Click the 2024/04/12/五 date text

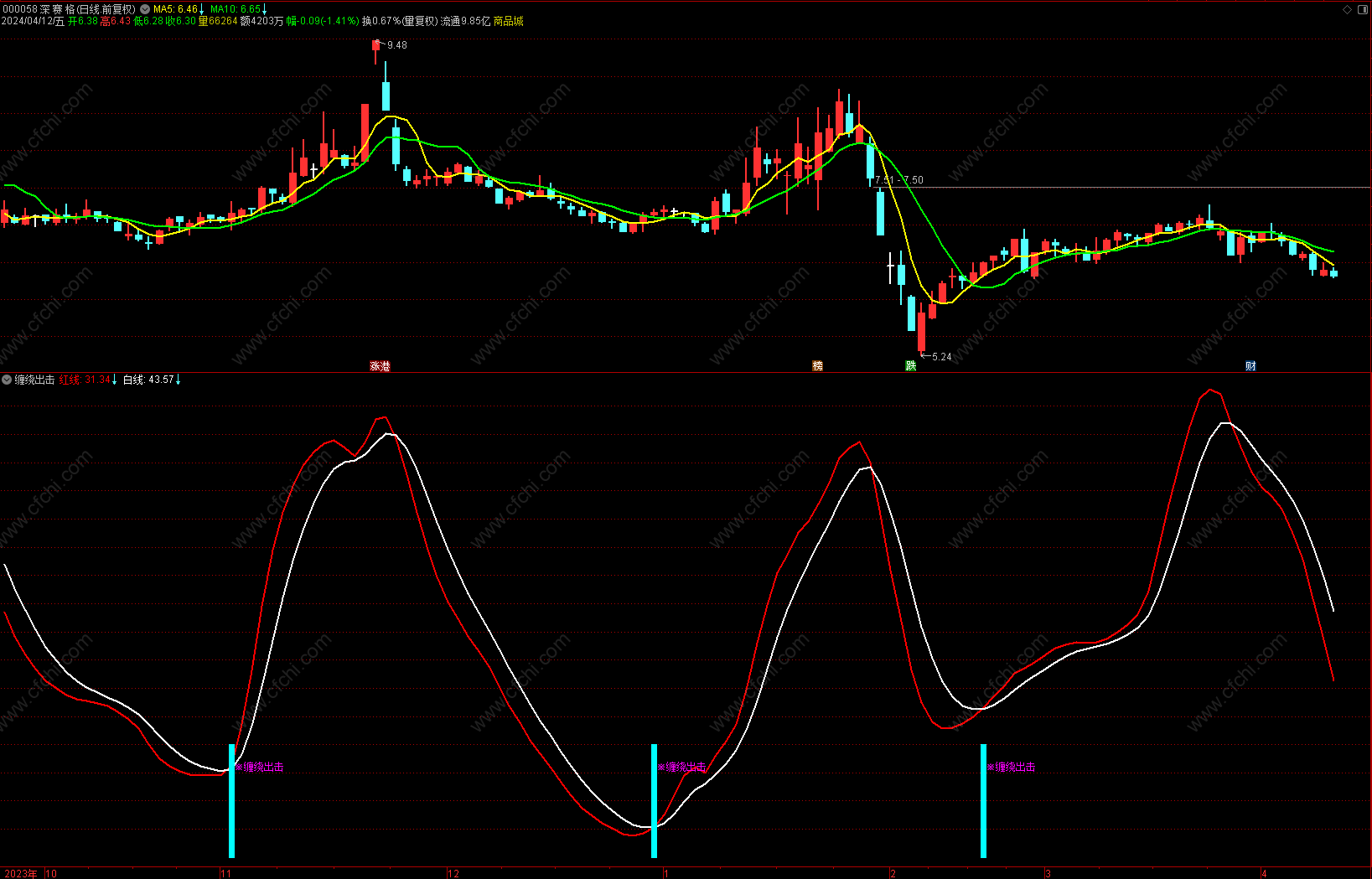coord(33,21)
